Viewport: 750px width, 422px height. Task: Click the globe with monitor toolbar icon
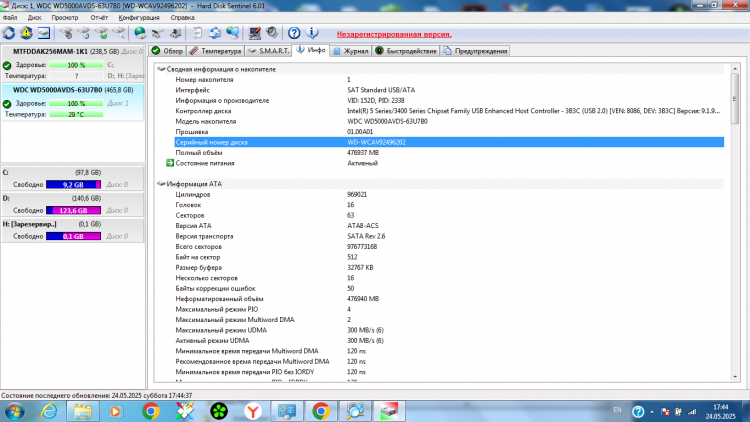233,33
